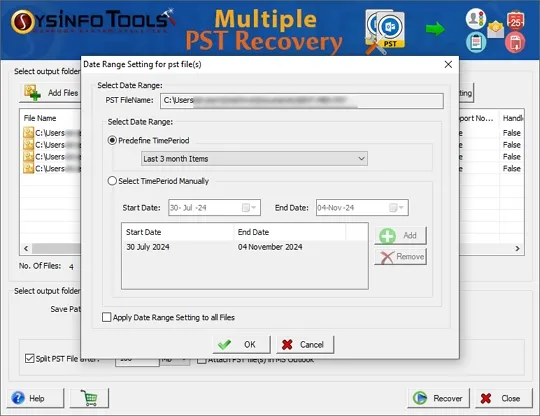The image size is (540, 416).
Task: Click the PST file magnifier logo icon
Action: click(x=385, y=32)
